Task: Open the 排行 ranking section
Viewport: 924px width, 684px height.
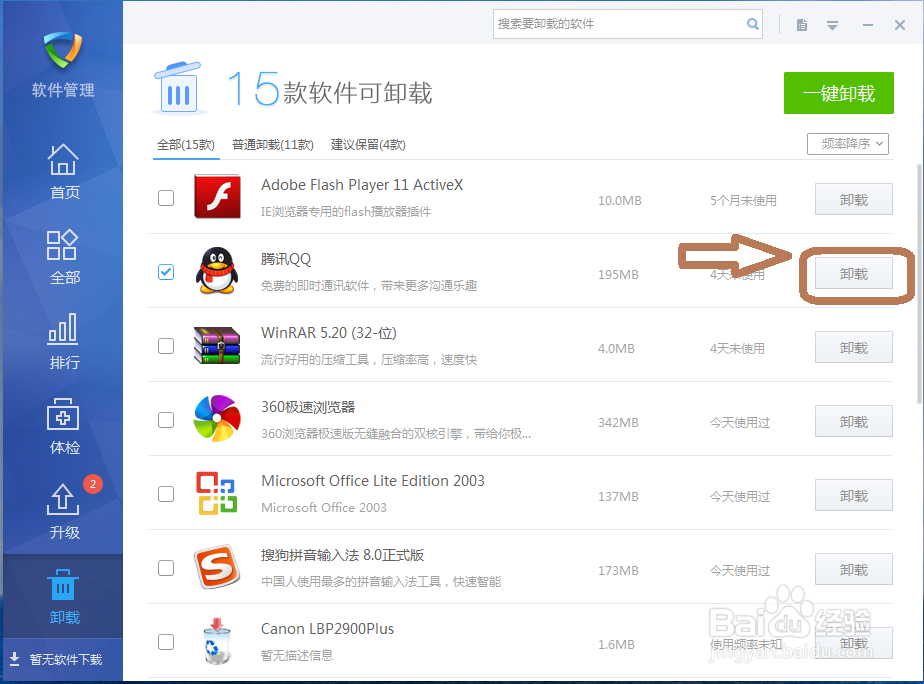Action: pos(64,341)
